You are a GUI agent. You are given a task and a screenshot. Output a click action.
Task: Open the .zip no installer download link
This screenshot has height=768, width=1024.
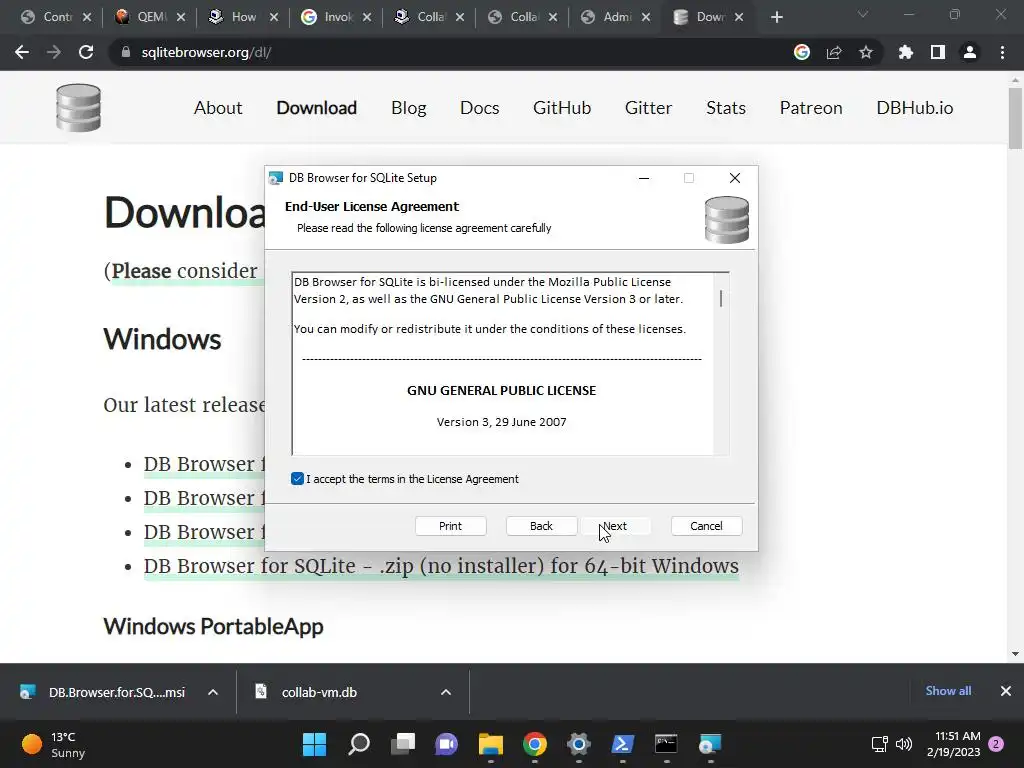[x=441, y=566]
